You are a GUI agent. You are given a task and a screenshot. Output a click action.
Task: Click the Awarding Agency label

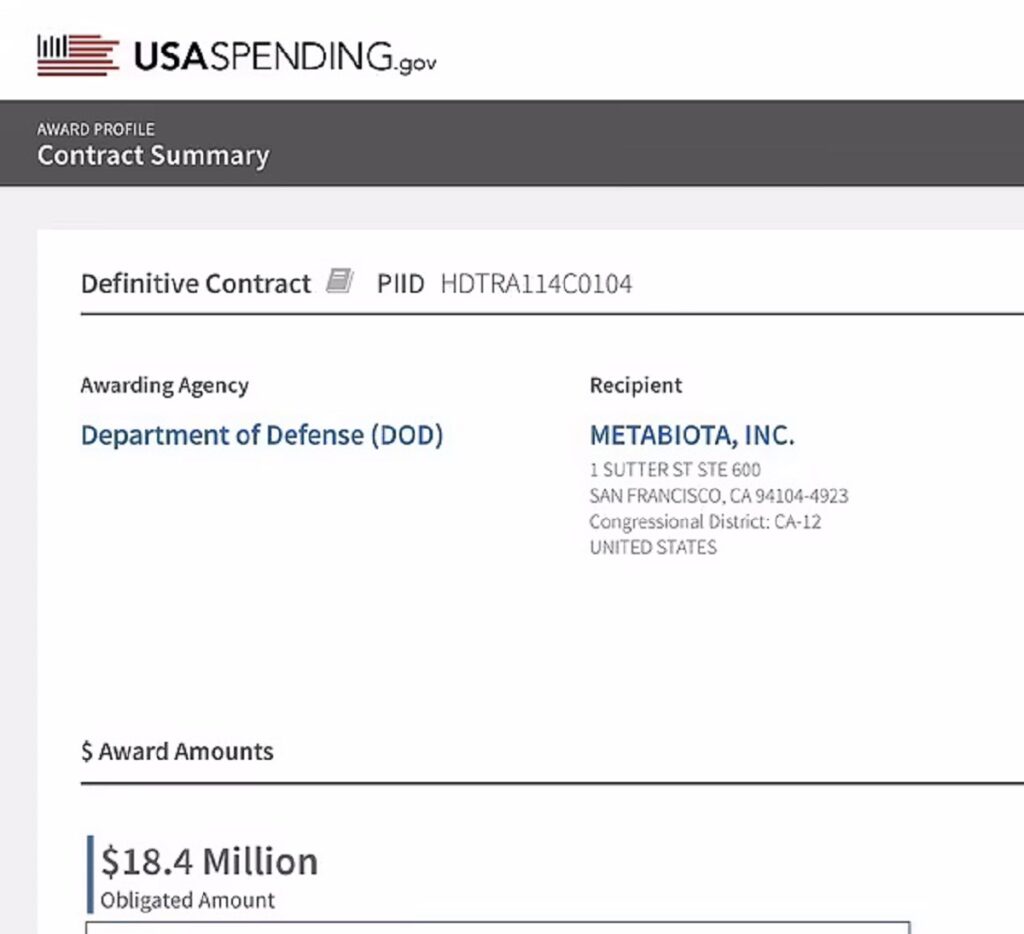pyautogui.click(x=165, y=385)
